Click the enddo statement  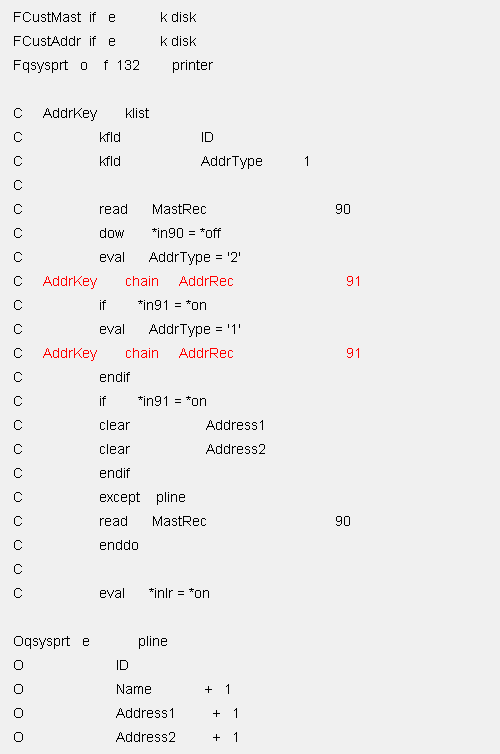[x=76, y=545]
